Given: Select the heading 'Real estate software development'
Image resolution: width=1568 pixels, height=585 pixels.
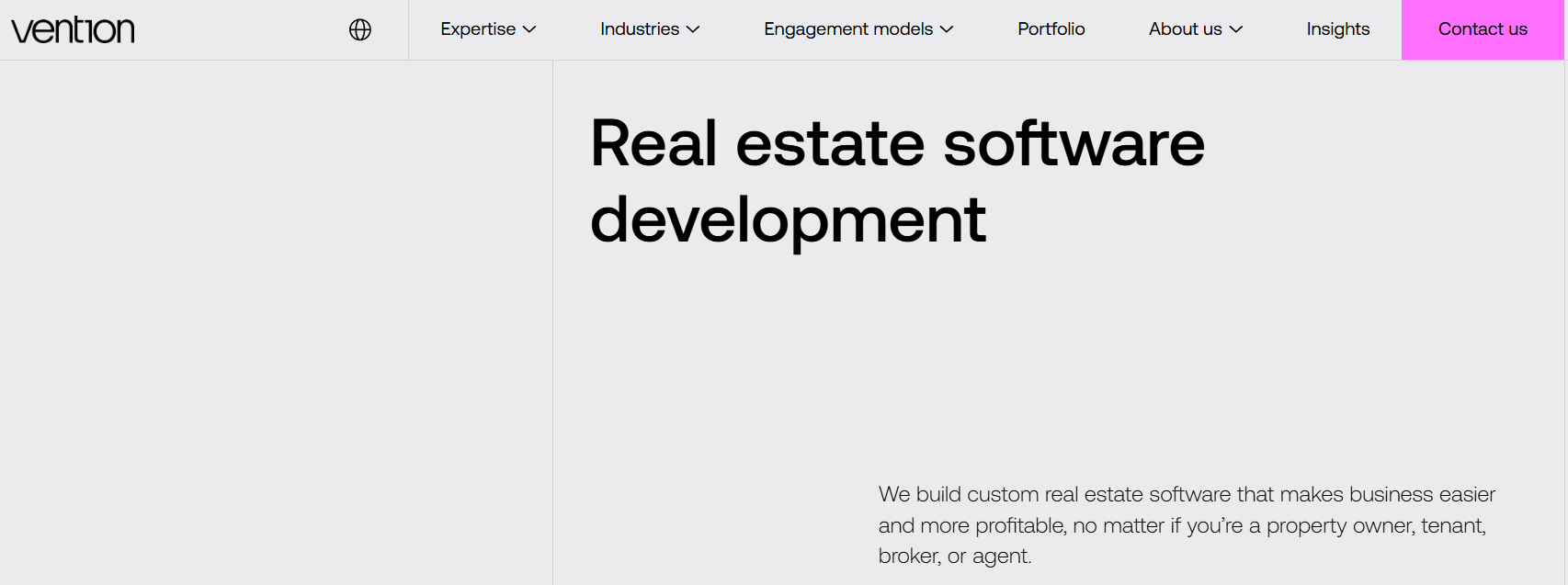Looking at the screenshot, I should click(x=897, y=181).
